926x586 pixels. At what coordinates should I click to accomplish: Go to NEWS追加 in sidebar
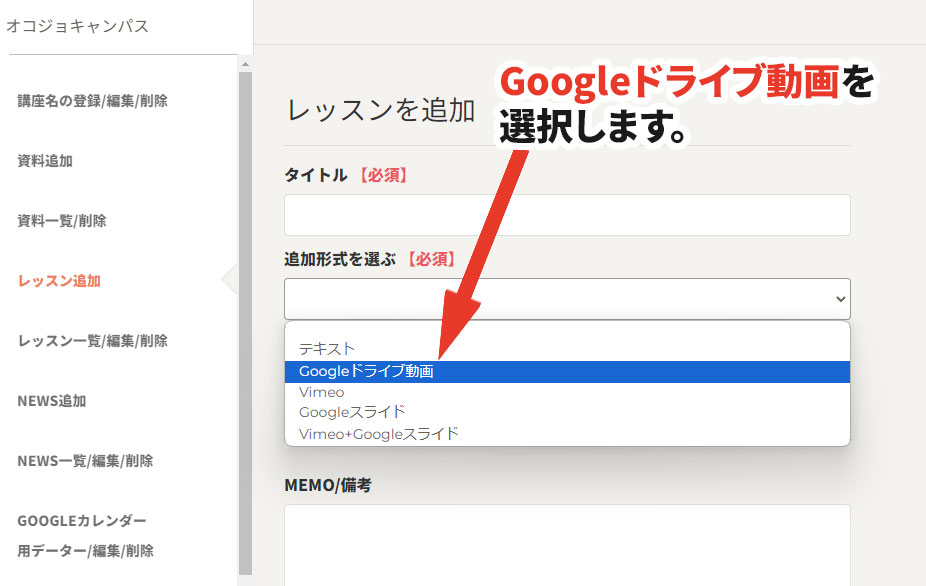point(52,401)
